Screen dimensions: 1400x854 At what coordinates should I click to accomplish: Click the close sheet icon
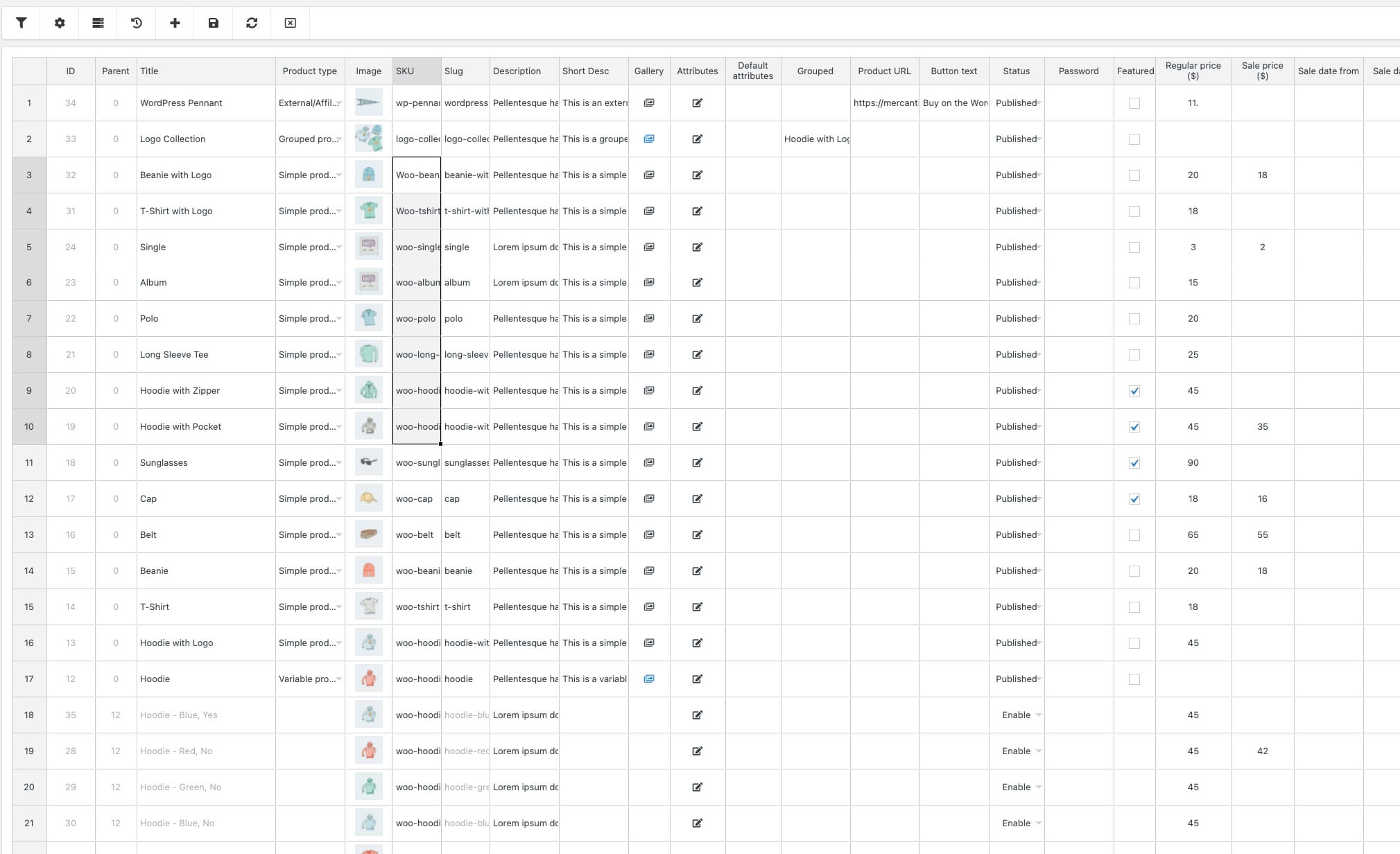(x=290, y=23)
